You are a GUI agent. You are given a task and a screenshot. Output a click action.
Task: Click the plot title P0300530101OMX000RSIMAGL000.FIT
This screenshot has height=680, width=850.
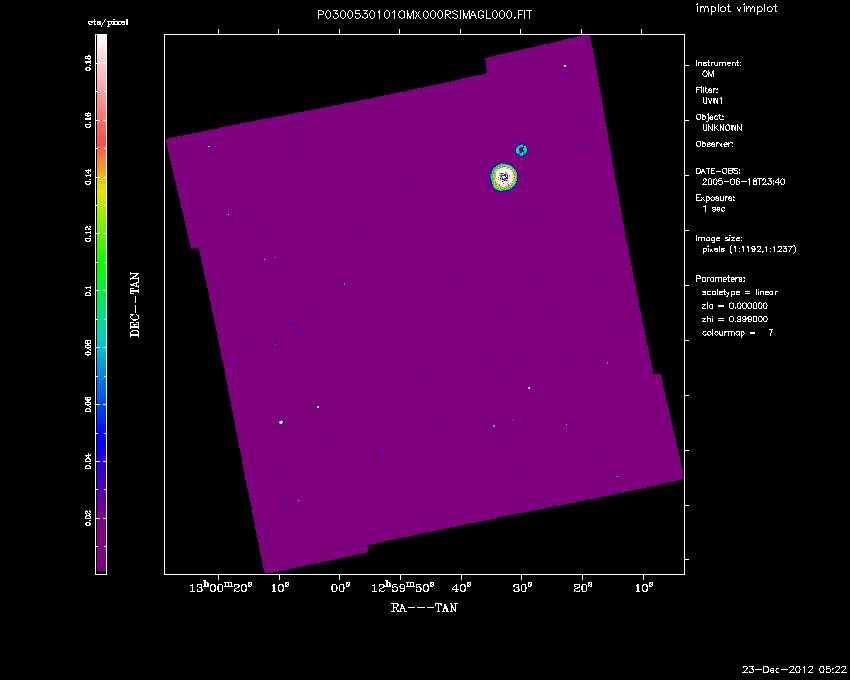(424, 15)
